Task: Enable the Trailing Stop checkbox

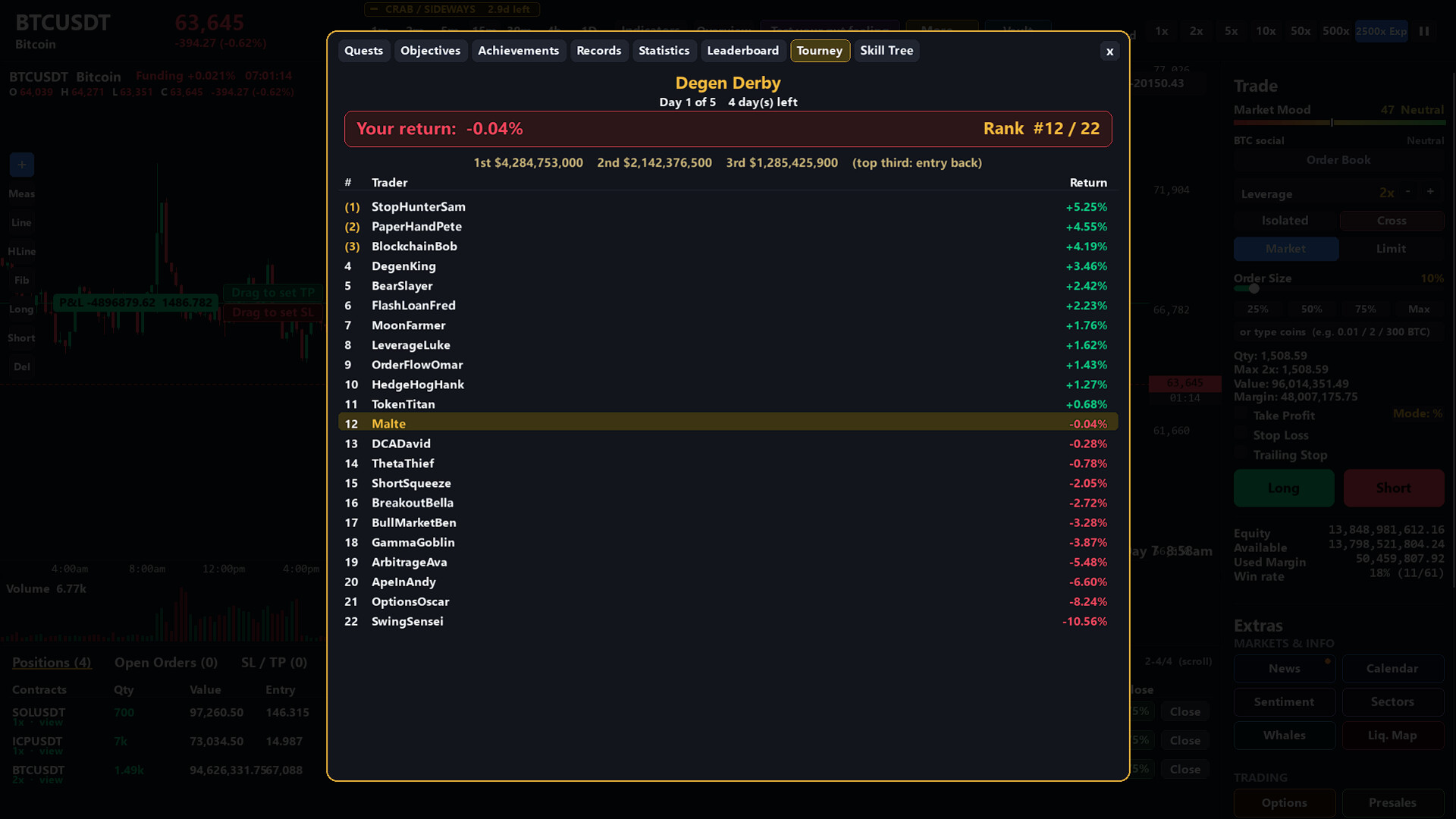Action: click(x=1241, y=455)
